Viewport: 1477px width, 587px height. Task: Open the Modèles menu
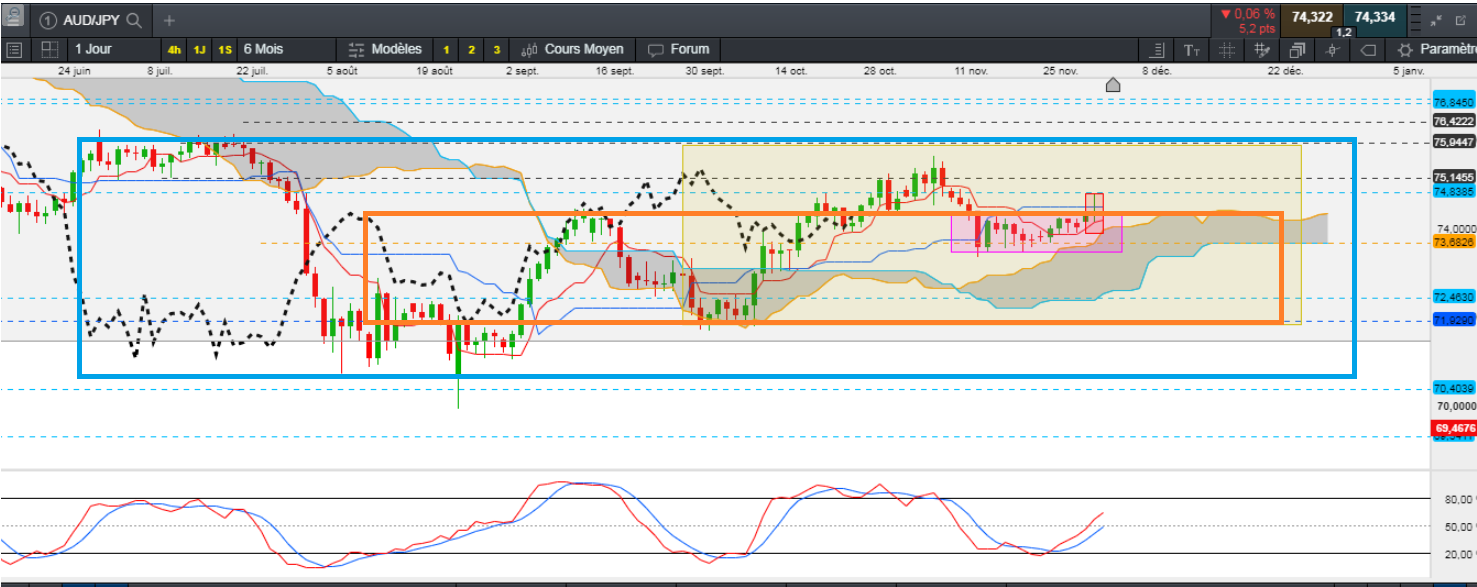coord(385,49)
